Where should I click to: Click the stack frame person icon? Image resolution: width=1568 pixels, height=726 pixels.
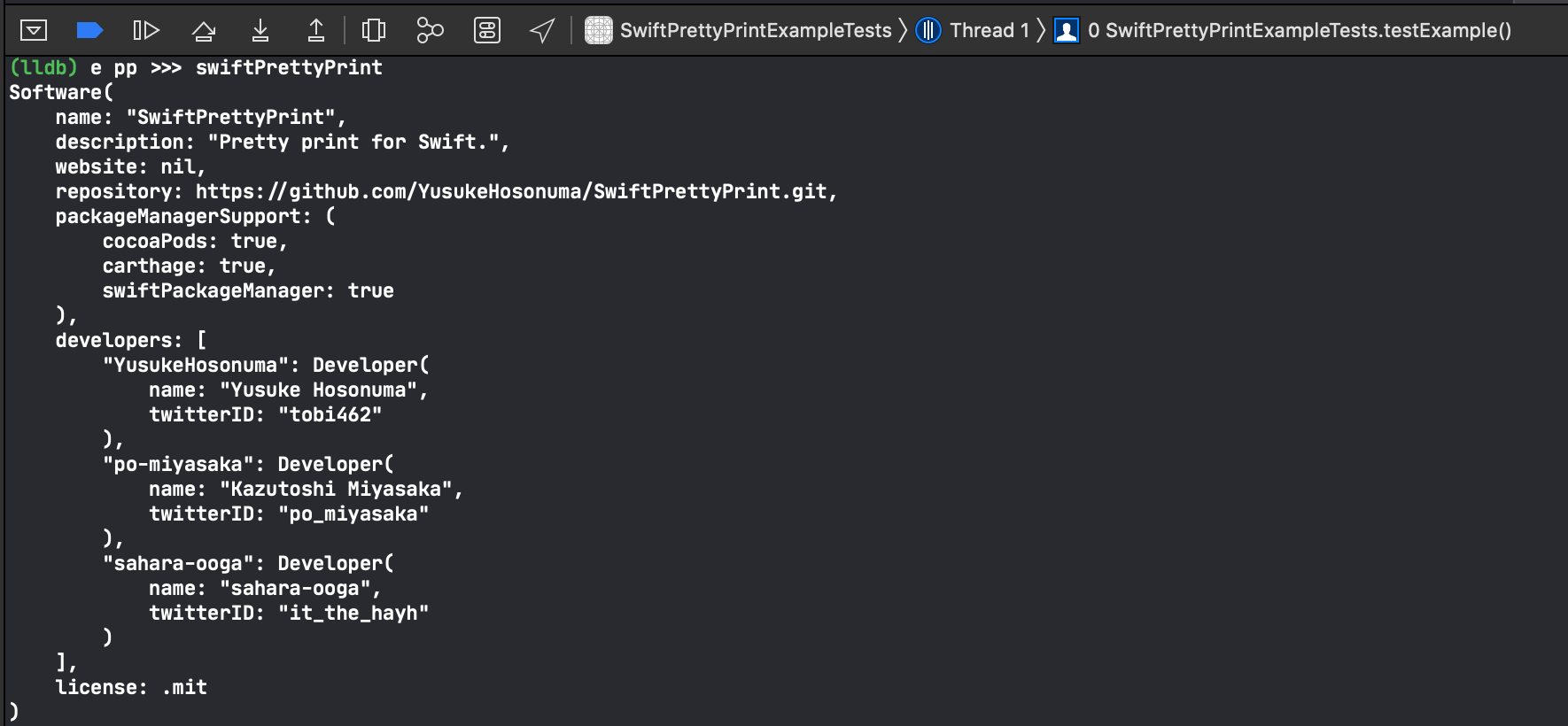(x=1067, y=30)
